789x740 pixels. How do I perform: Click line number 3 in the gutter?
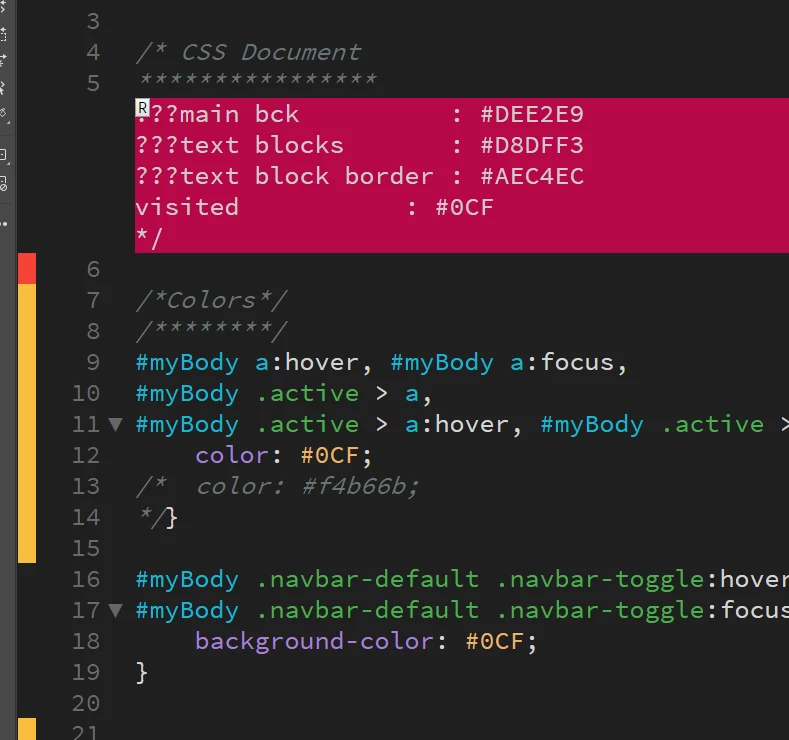[93, 22]
